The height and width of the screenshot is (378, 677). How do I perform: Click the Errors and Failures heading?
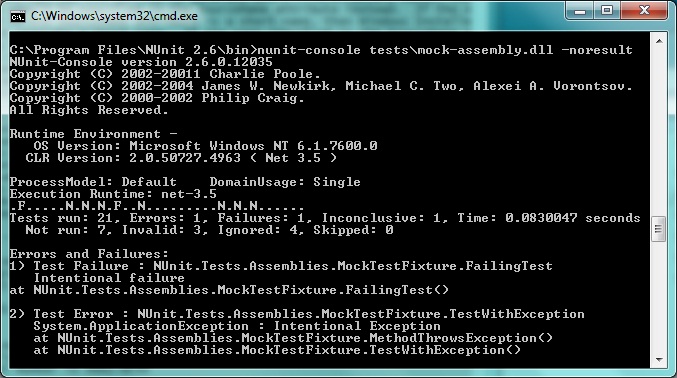(x=89, y=254)
